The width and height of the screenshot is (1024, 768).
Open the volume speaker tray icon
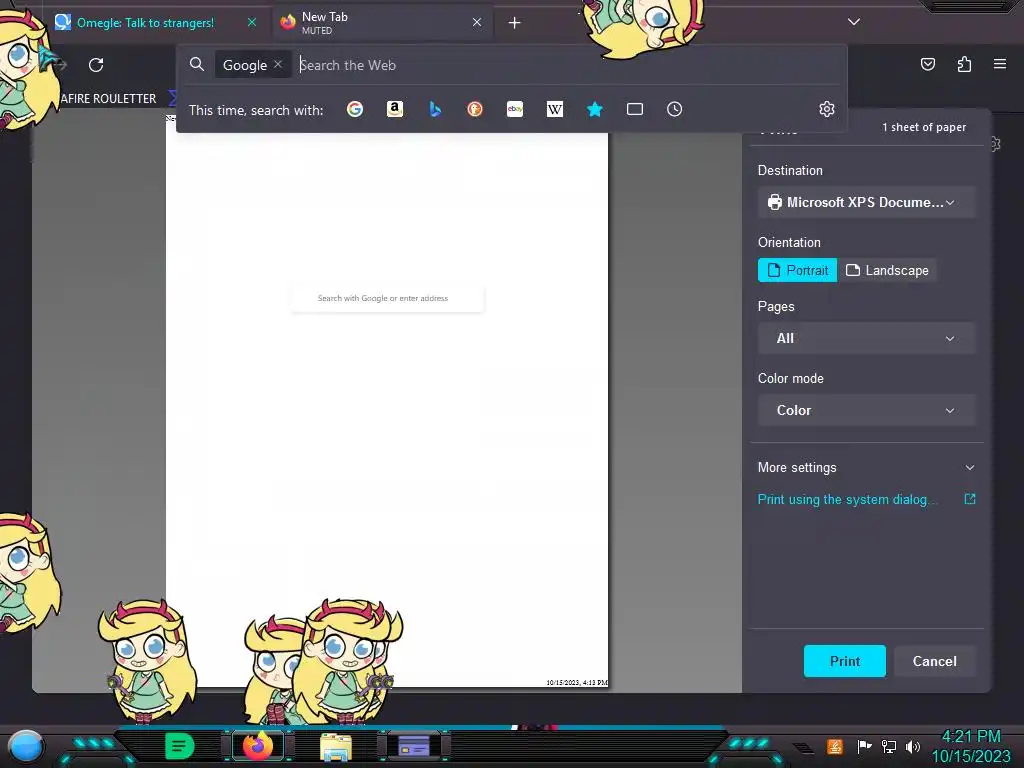913,746
